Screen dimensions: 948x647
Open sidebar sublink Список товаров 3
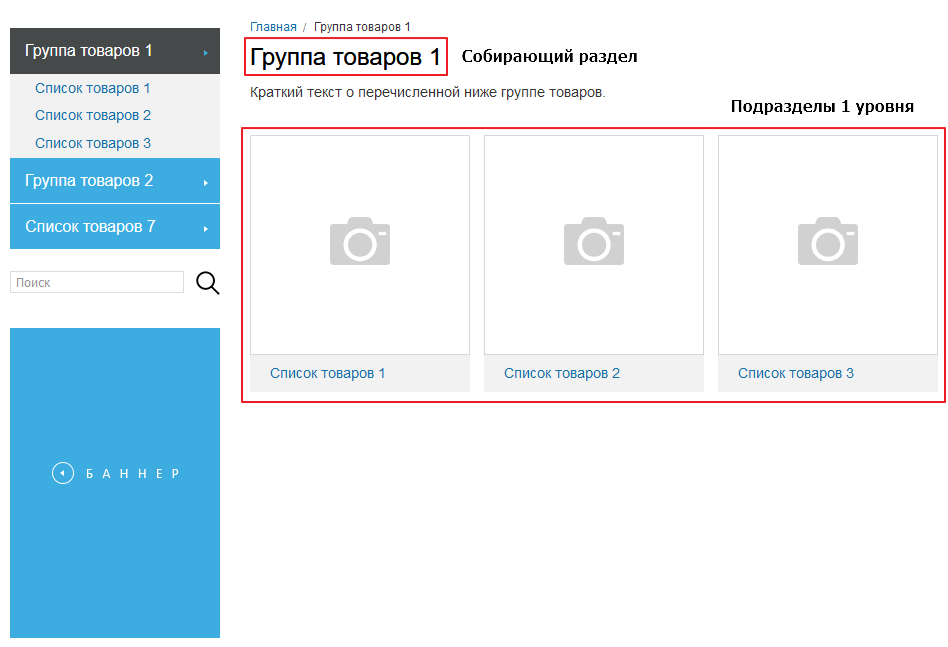[93, 143]
